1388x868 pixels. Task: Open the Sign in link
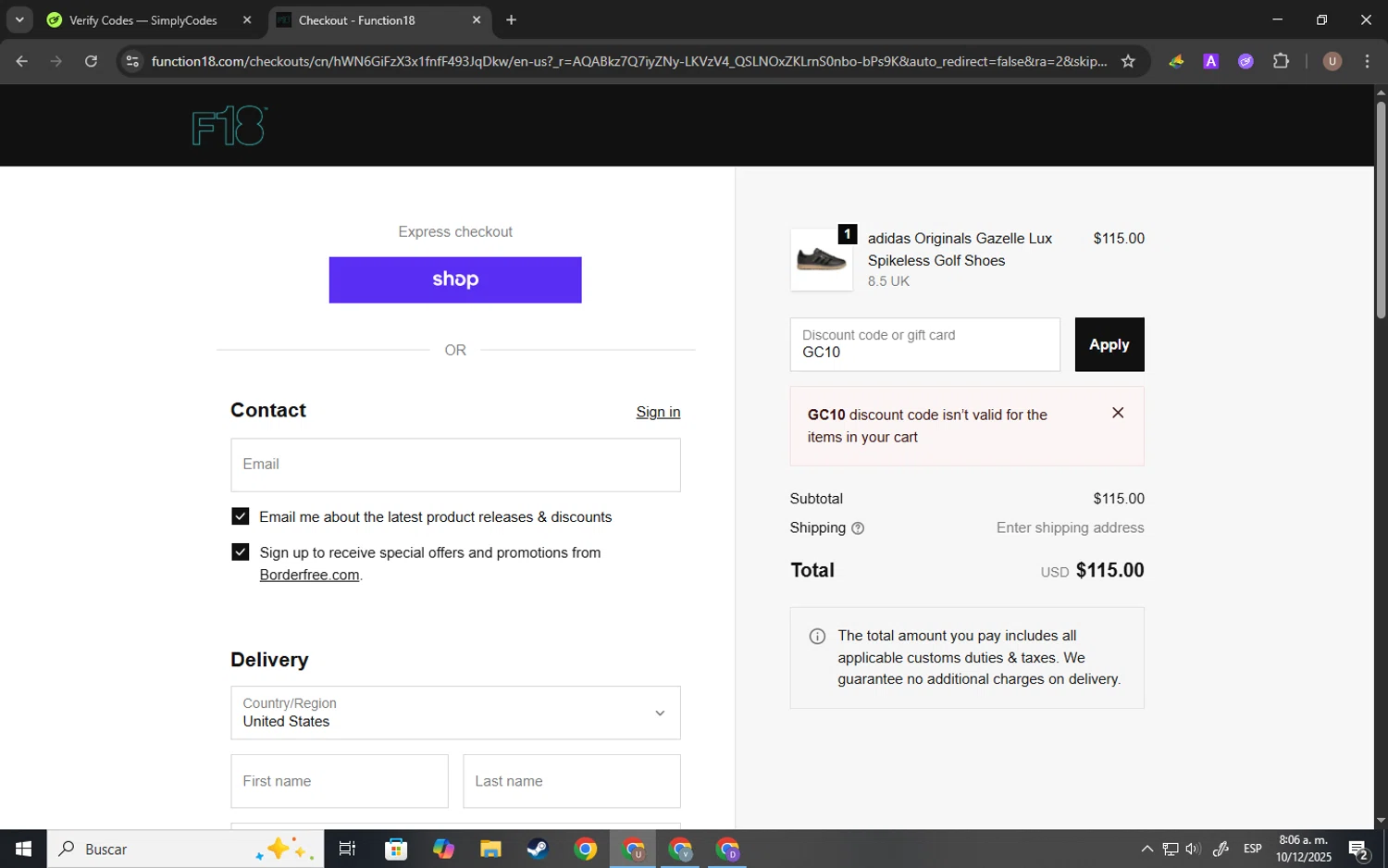[658, 412]
